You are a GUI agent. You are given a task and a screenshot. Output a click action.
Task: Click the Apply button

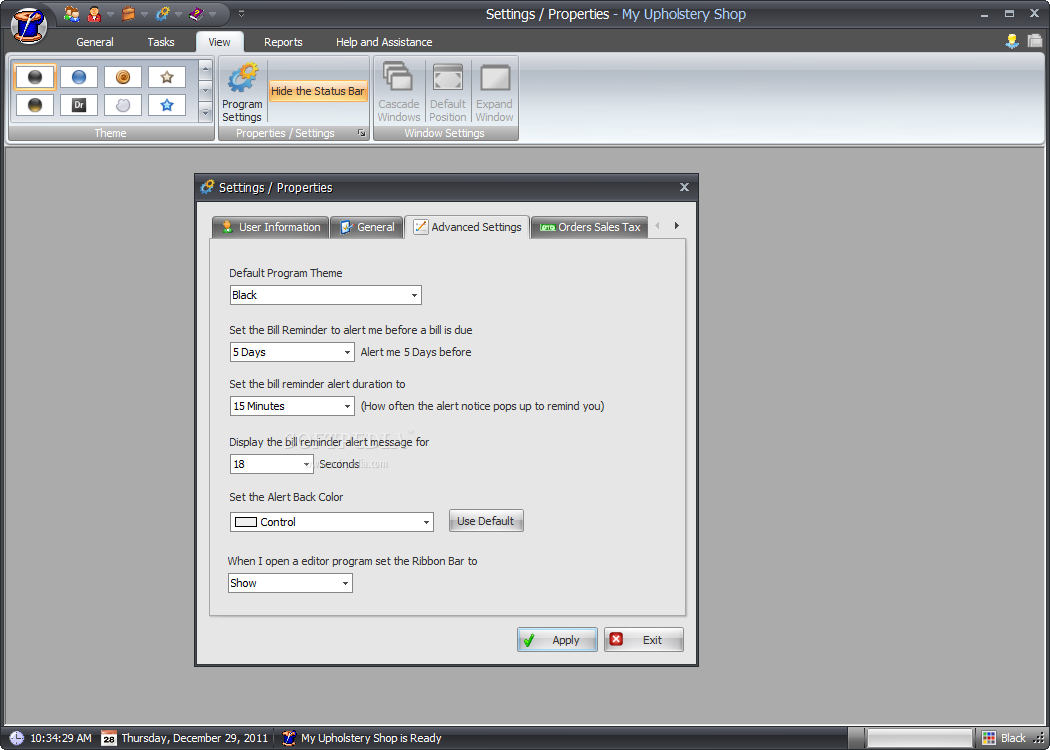[557, 640]
